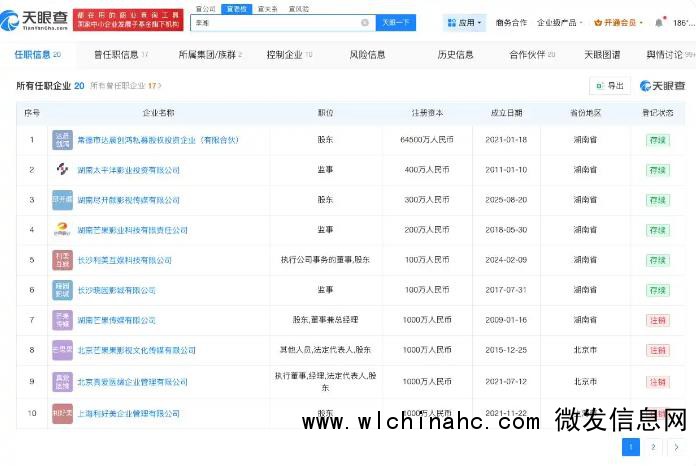This screenshot has width=696, height=466.
Task: Open row 7 湖南芒果传媒 company link
Action: click(x=116, y=320)
